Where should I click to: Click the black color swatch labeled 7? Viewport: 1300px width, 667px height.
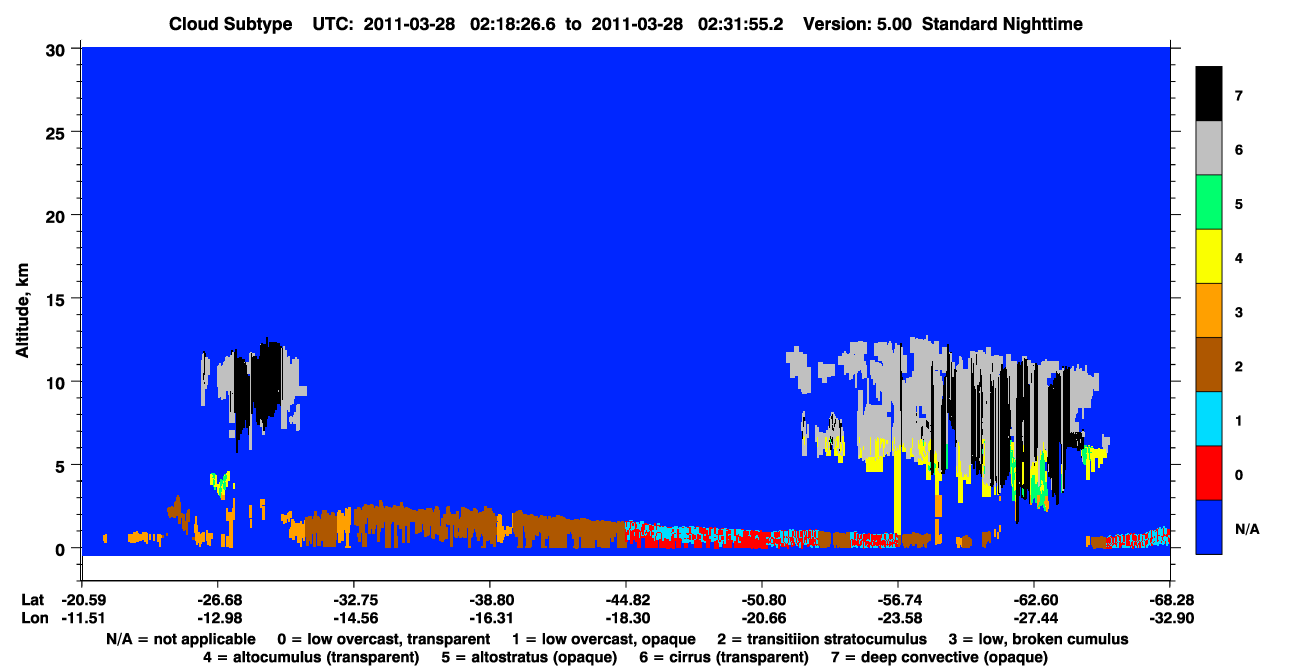pos(1209,94)
